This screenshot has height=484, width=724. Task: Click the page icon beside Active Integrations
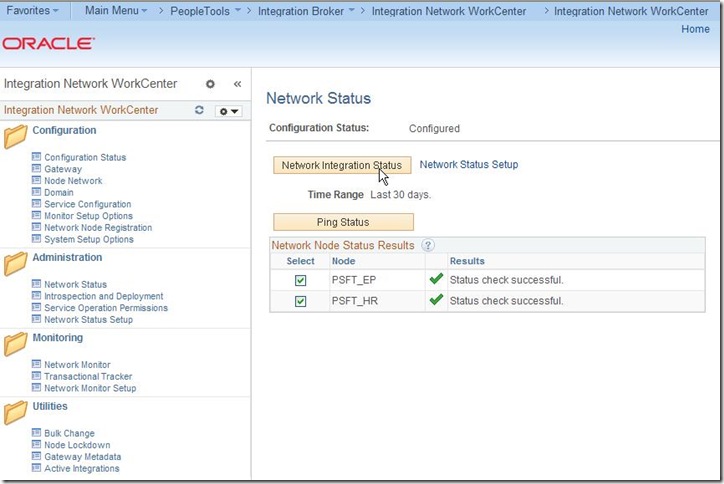[36, 468]
